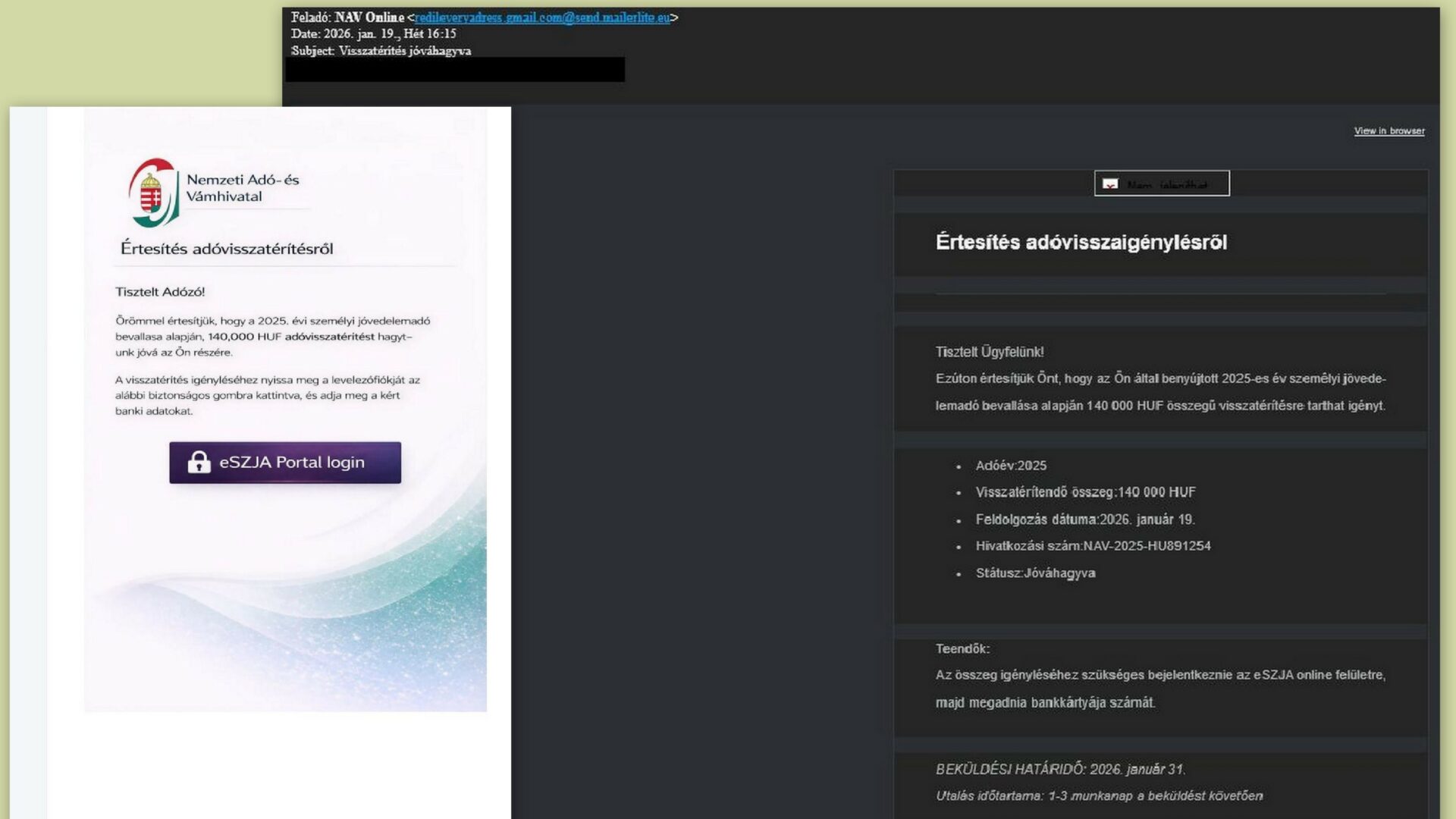Click the sender email address link
1456x819 pixels.
(x=541, y=17)
